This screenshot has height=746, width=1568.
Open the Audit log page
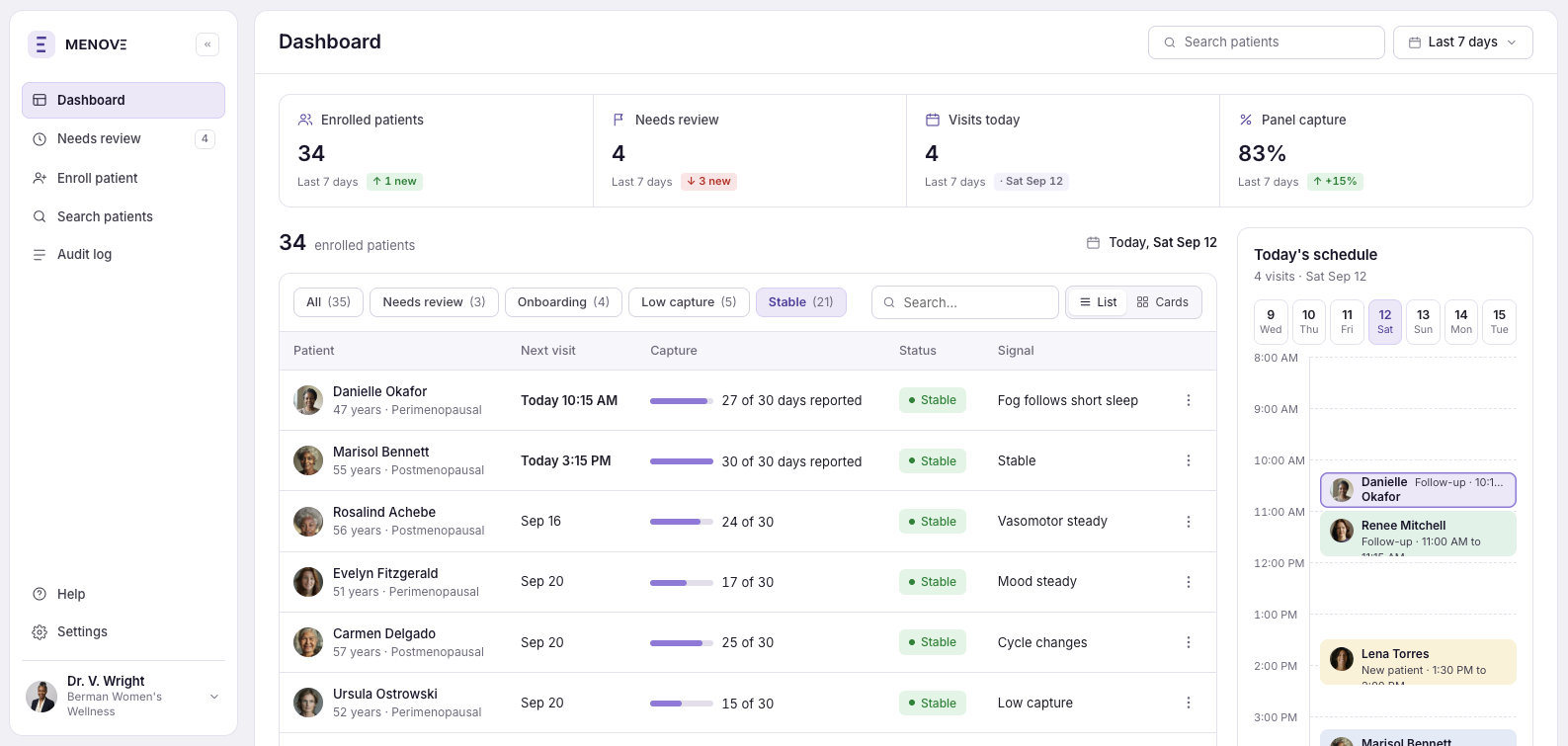124,255
